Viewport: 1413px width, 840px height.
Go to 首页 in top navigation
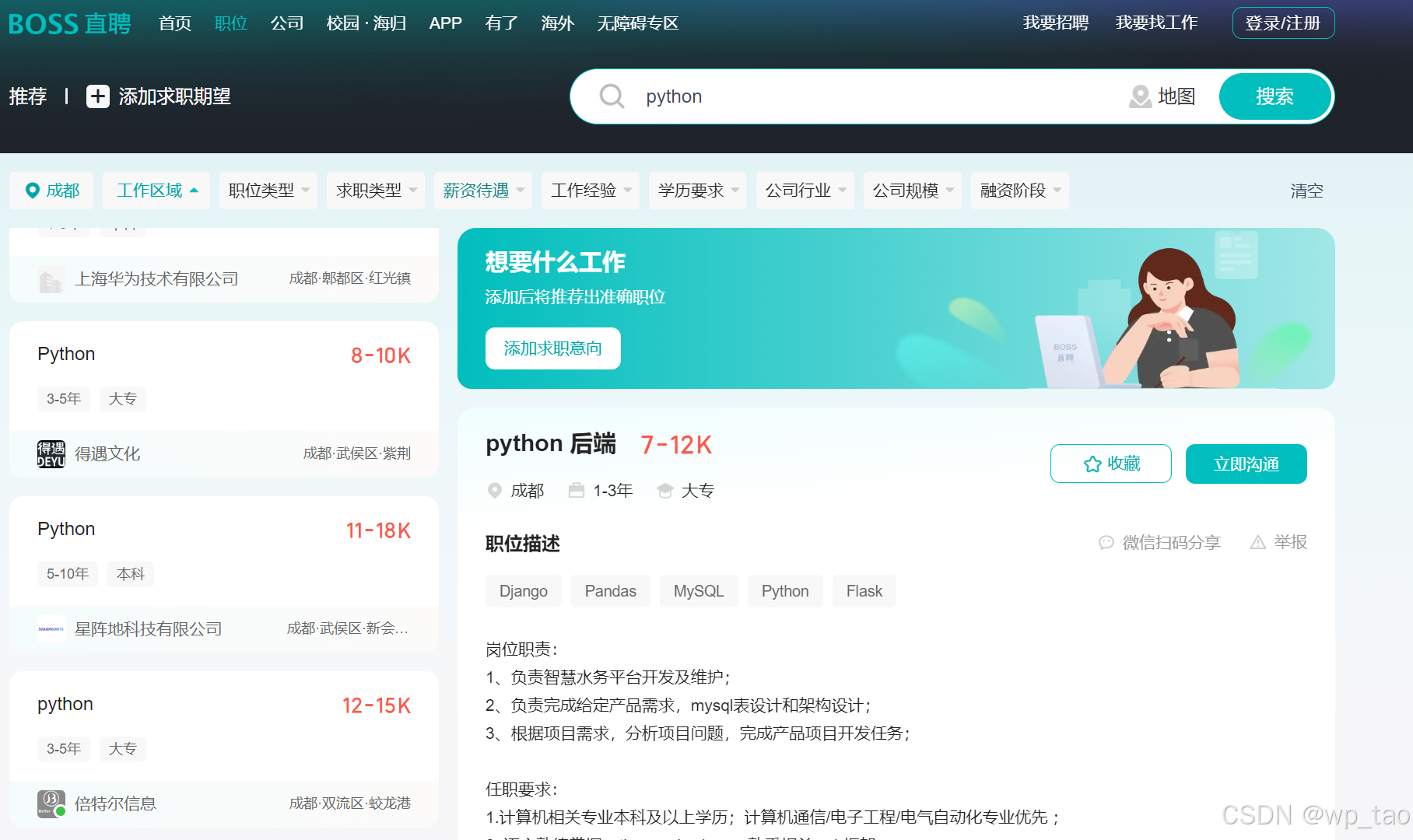[175, 23]
